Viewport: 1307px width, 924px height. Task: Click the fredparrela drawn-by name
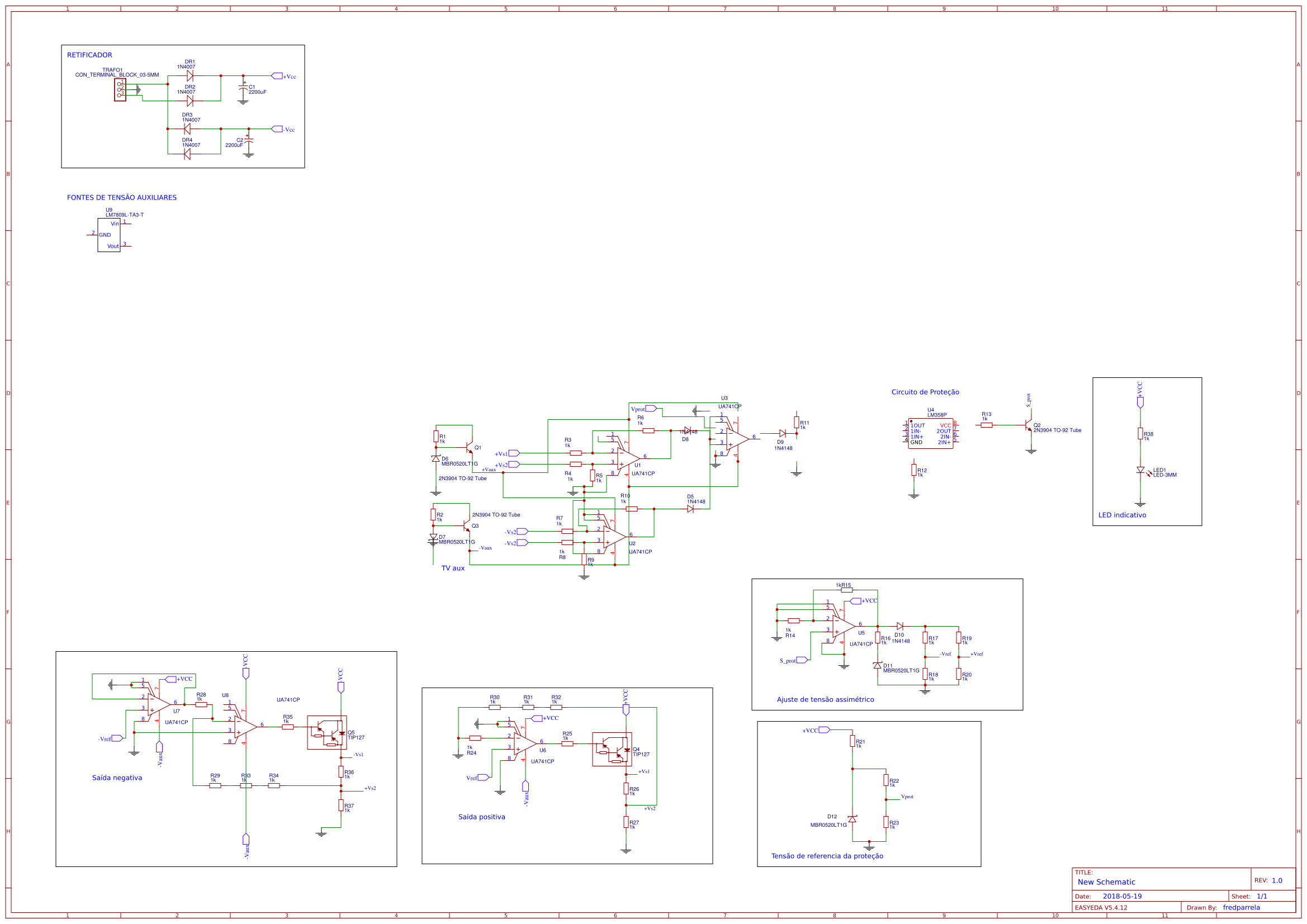(x=1241, y=907)
